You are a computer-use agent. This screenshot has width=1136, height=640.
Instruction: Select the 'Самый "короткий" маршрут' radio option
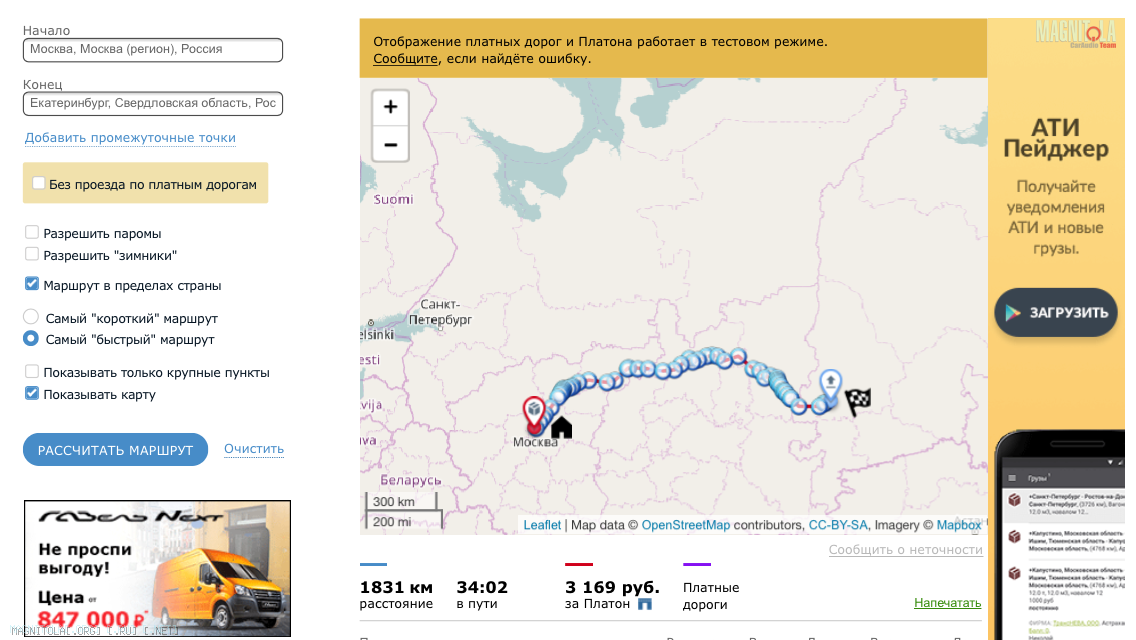tap(31, 317)
